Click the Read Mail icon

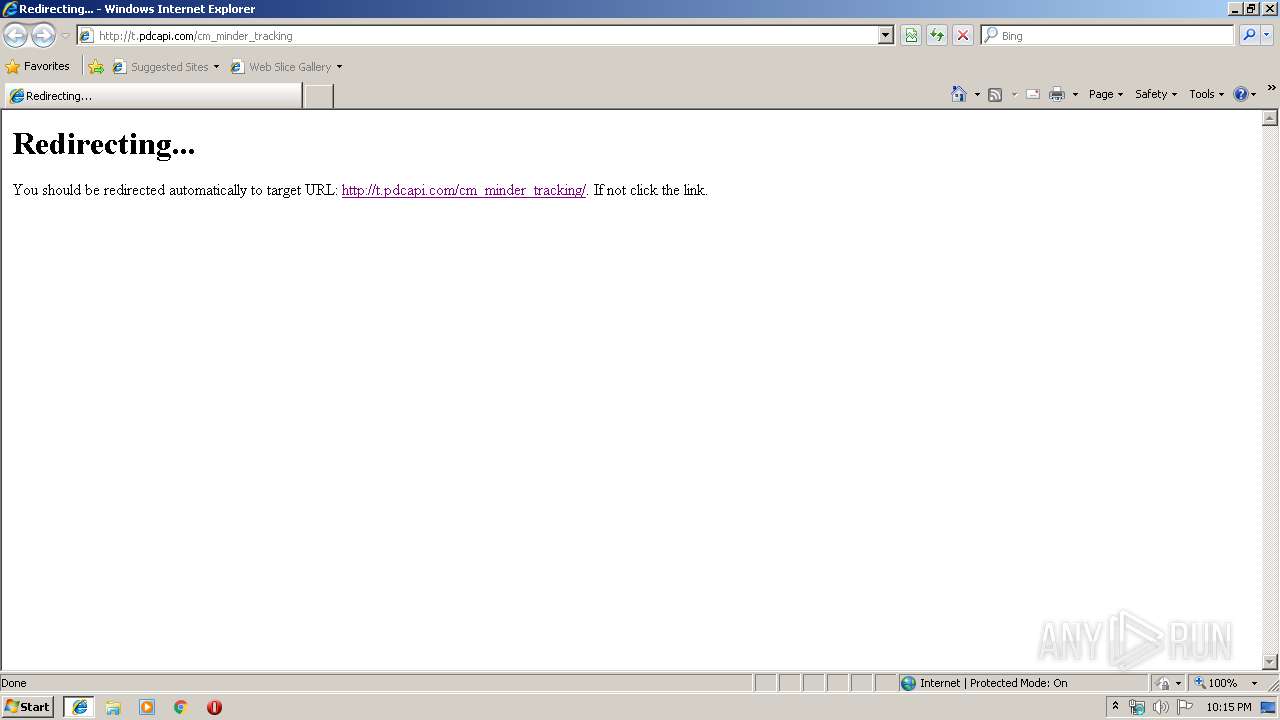coord(1033,94)
